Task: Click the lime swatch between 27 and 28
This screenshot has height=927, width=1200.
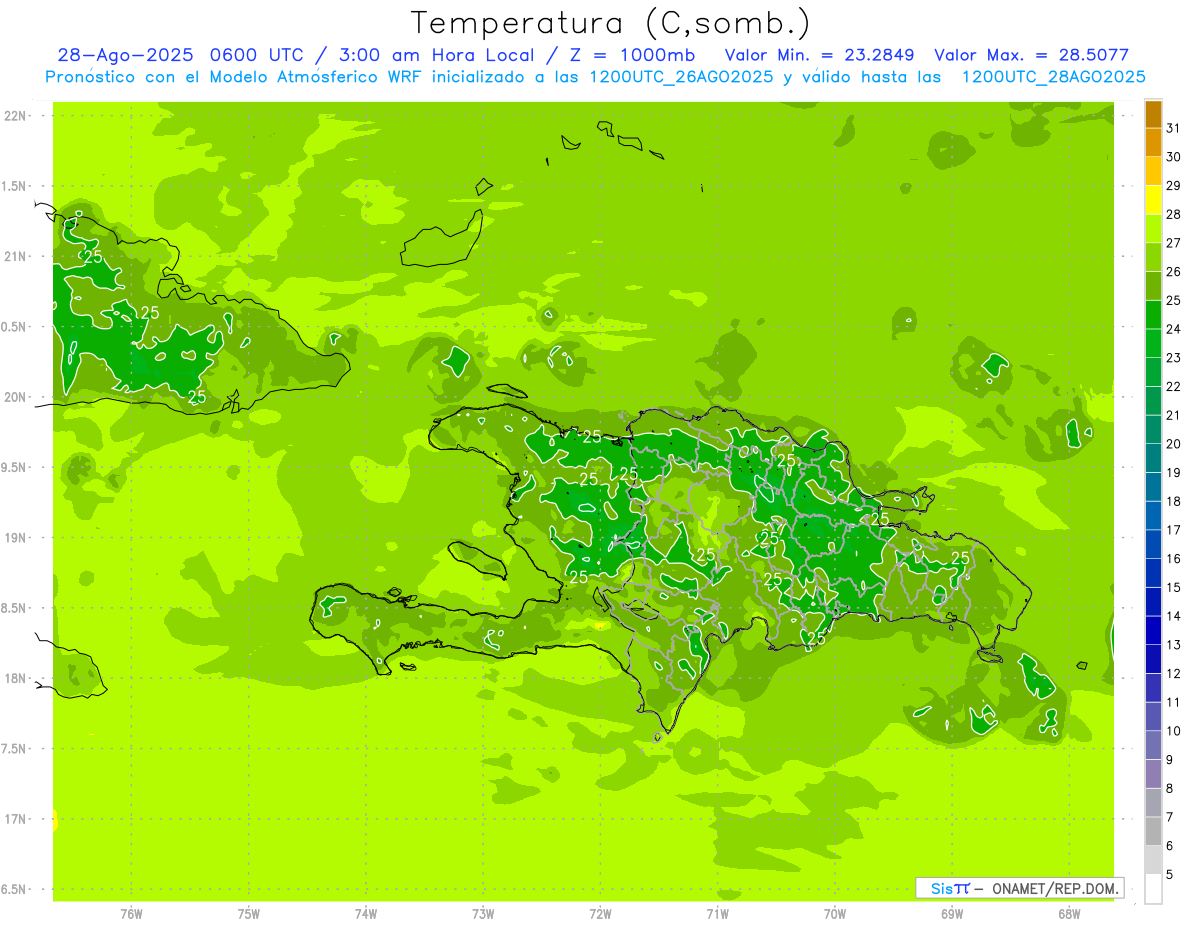Action: [1153, 228]
